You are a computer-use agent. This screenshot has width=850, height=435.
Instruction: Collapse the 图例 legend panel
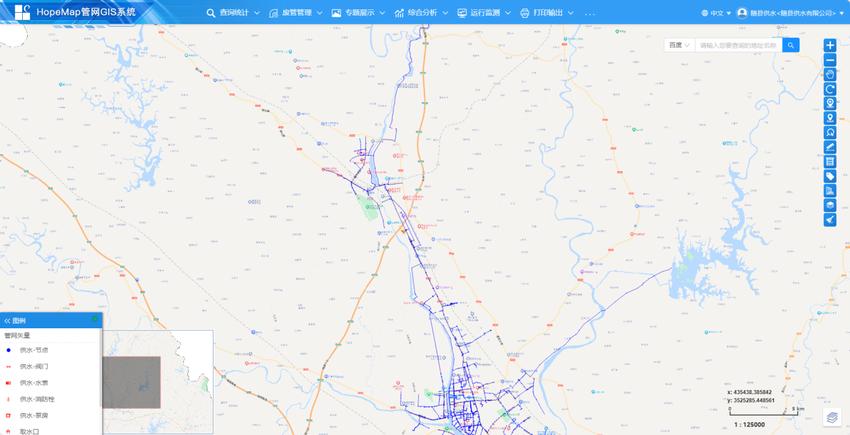click(x=8, y=321)
